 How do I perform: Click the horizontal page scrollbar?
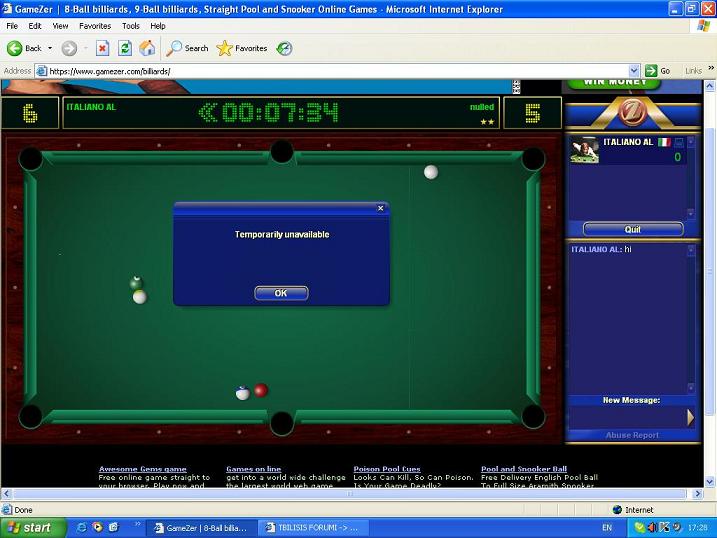pyautogui.click(x=350, y=494)
